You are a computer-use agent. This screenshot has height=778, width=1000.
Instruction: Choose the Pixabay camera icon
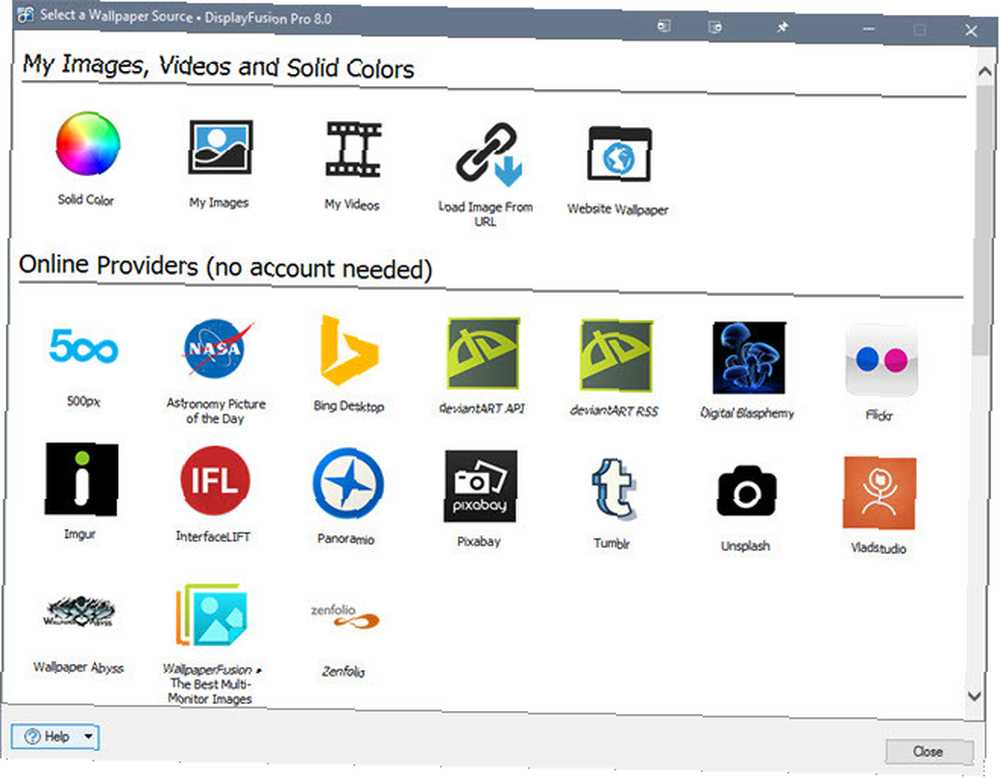coord(480,486)
